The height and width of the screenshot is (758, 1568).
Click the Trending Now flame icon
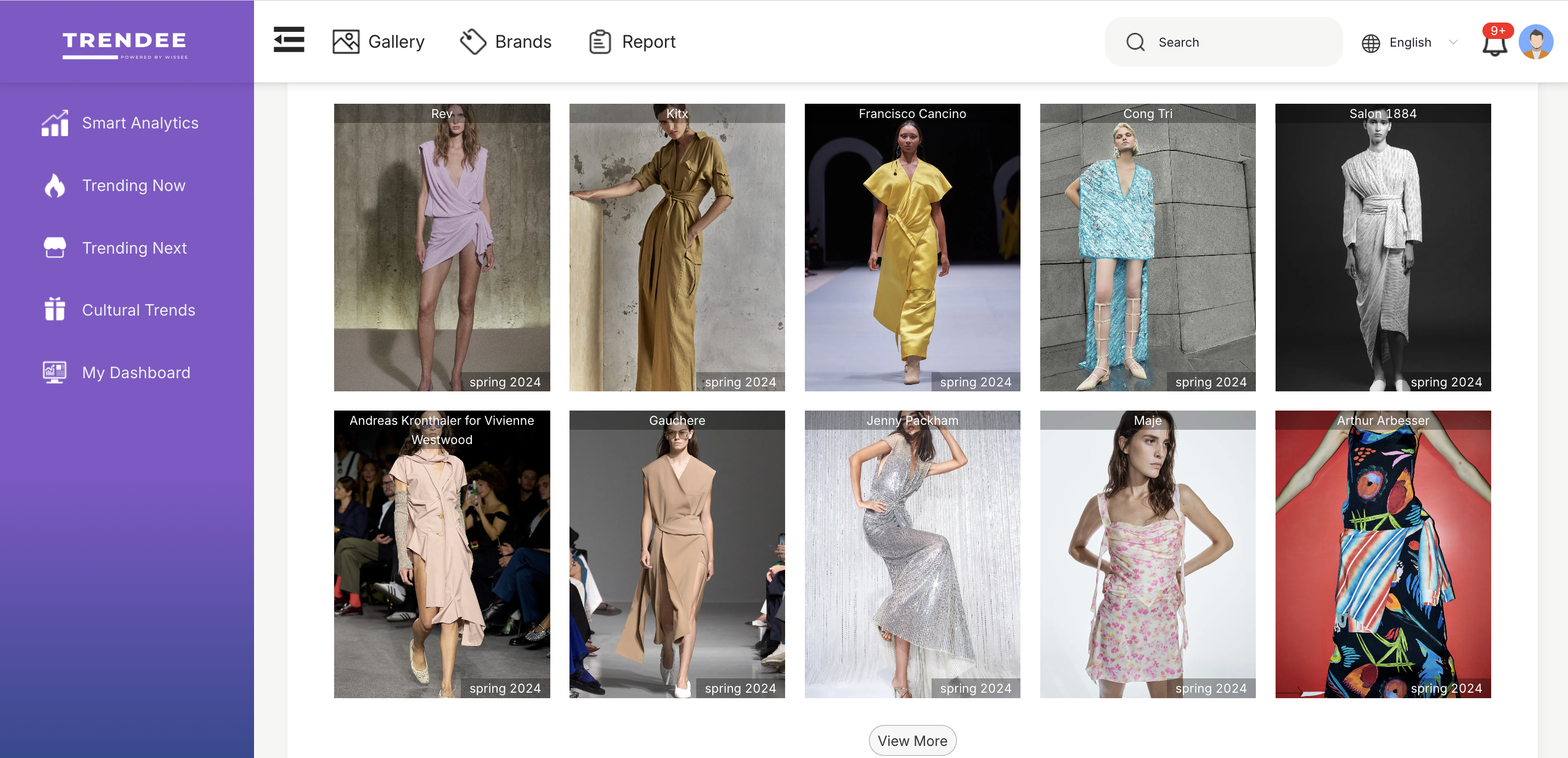pos(55,186)
